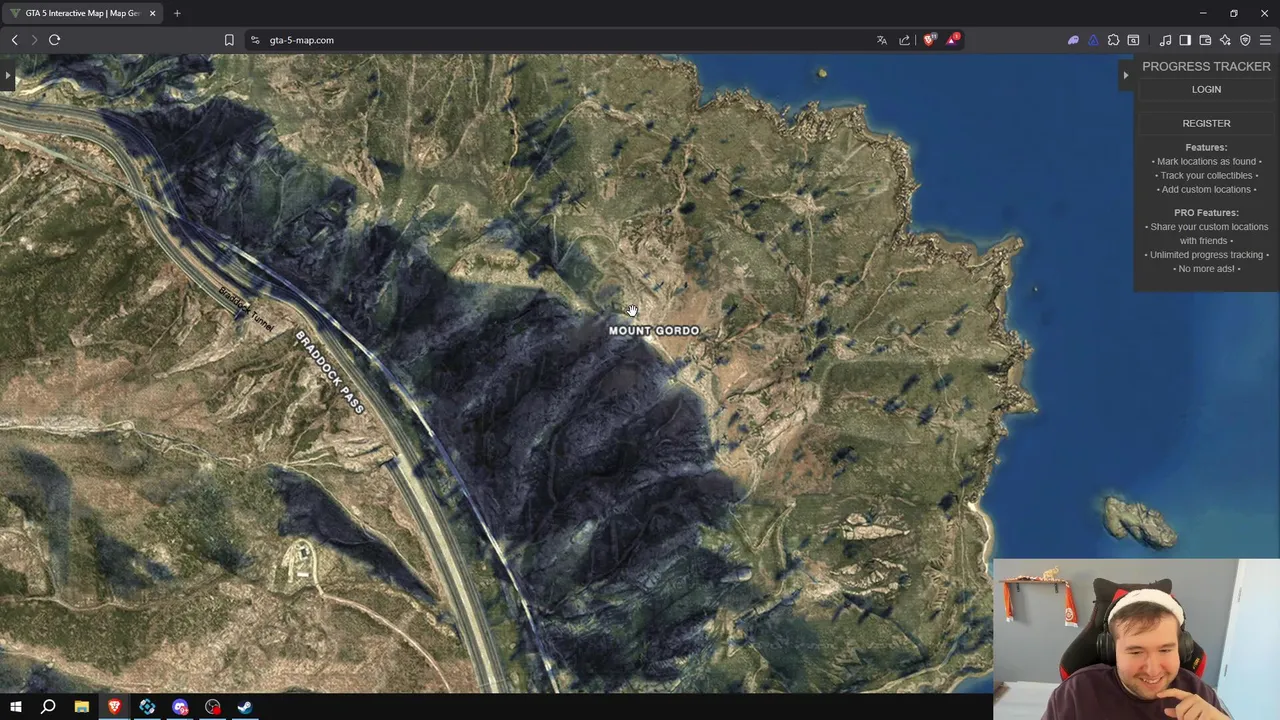Click 'Add custom locations' text
Image resolution: width=1280 pixels, height=720 pixels.
coord(1206,189)
